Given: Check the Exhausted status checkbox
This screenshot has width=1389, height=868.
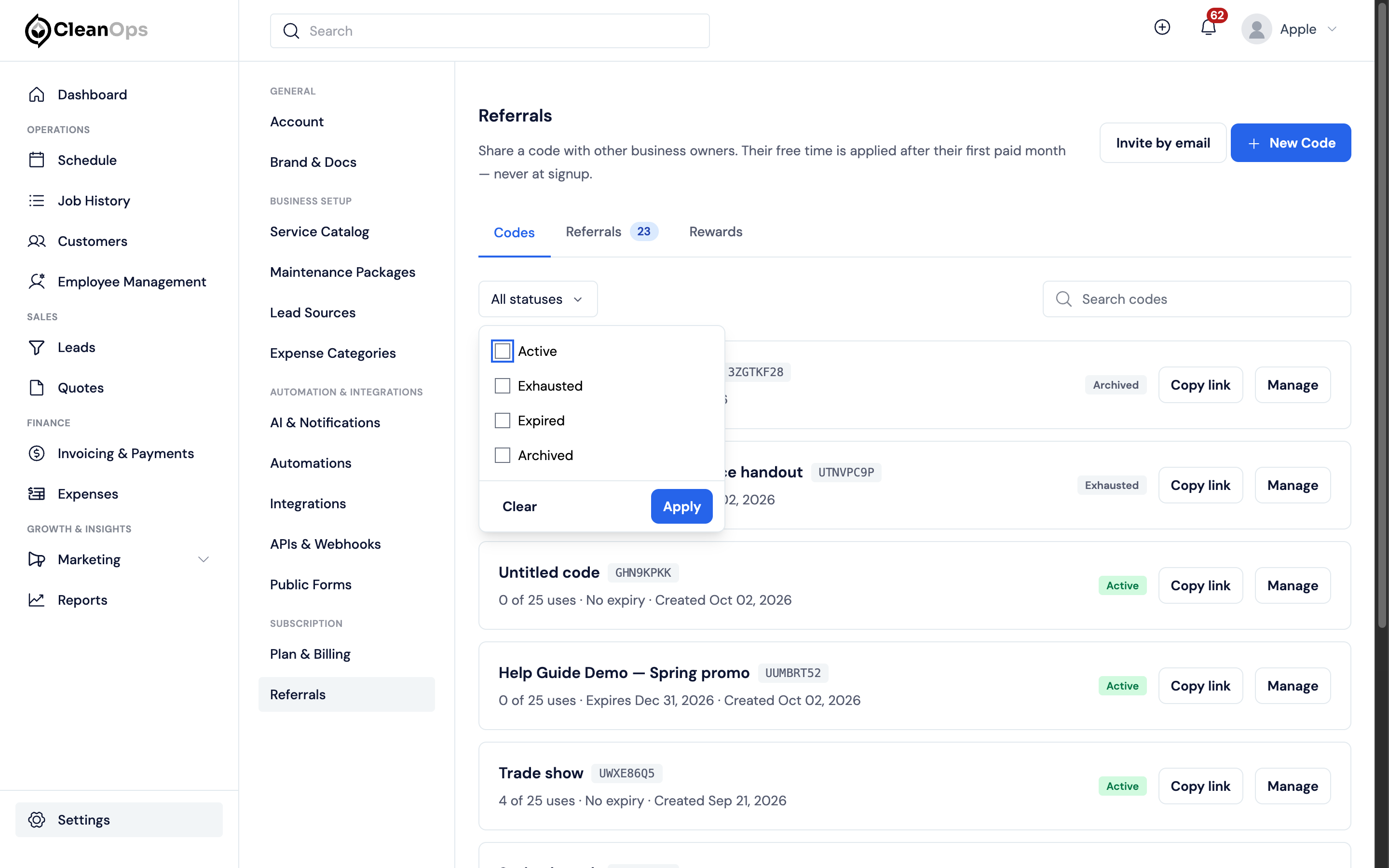Looking at the screenshot, I should click(502, 386).
